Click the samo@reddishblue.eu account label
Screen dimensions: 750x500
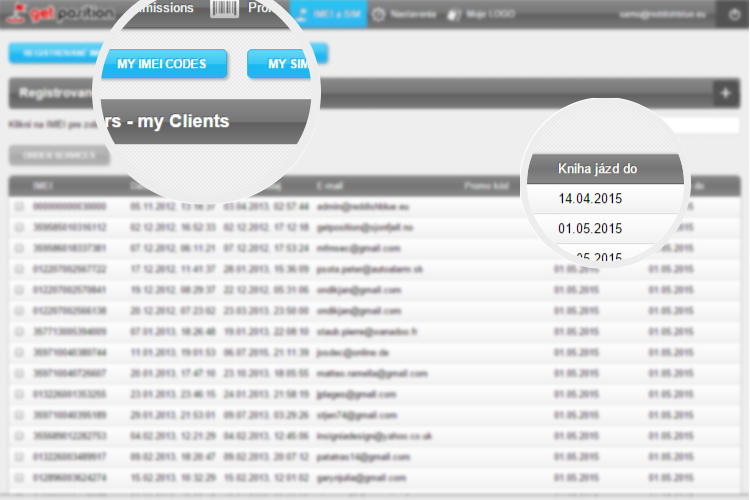662,14
